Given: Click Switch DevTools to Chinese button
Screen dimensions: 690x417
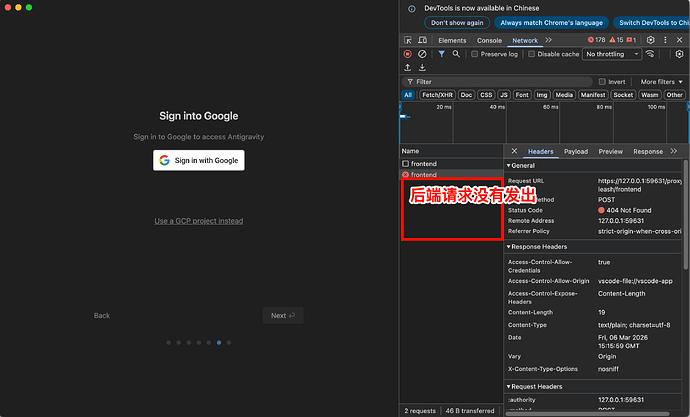Looking at the screenshot, I should point(653,23).
